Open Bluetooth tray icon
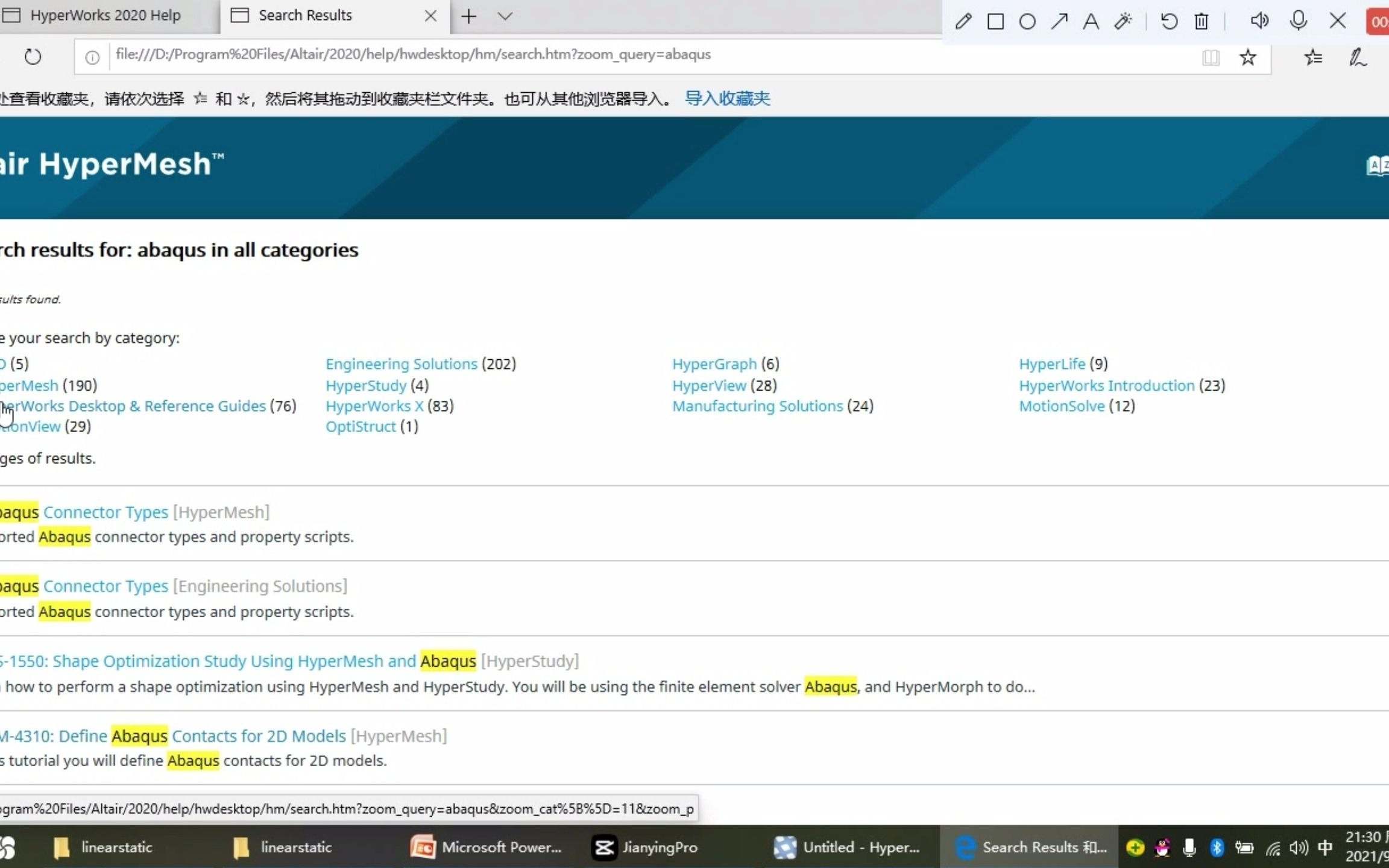 tap(1217, 848)
